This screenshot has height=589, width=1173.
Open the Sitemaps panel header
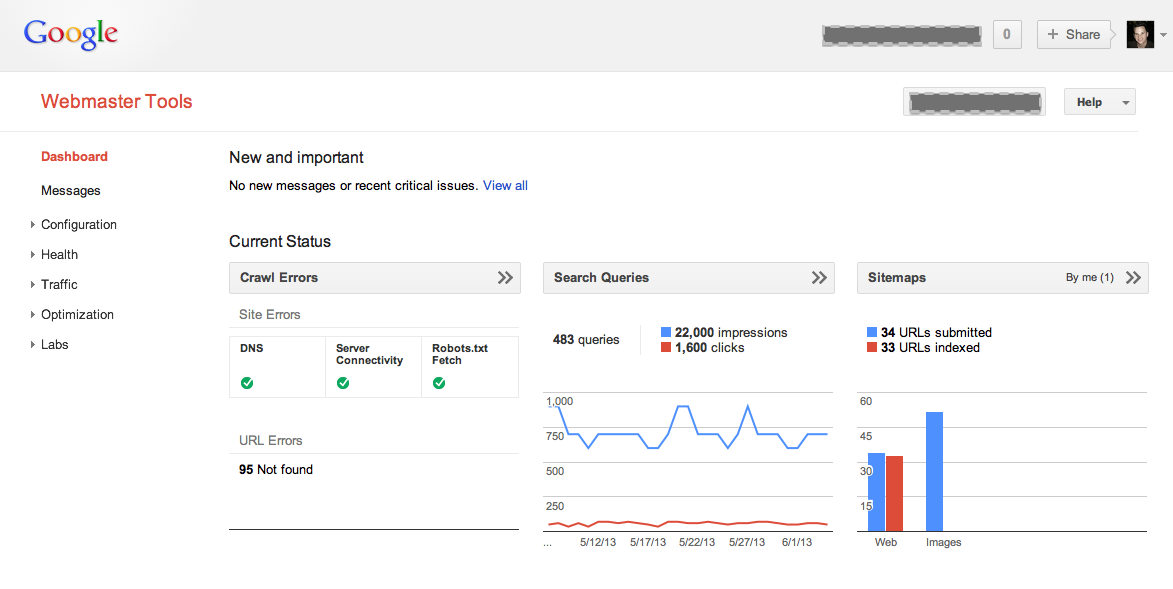[x=1002, y=278]
